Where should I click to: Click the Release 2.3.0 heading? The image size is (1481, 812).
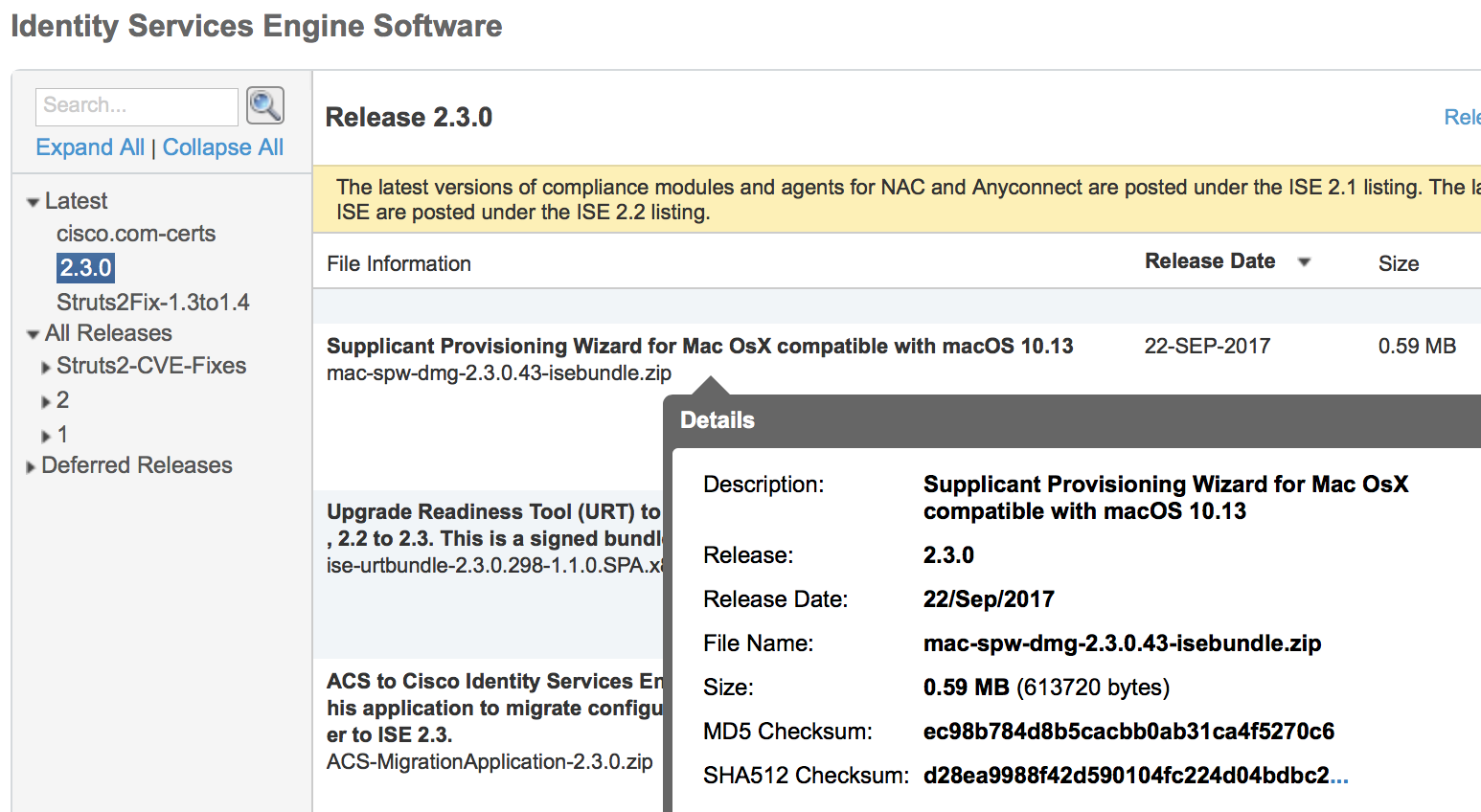(x=409, y=118)
